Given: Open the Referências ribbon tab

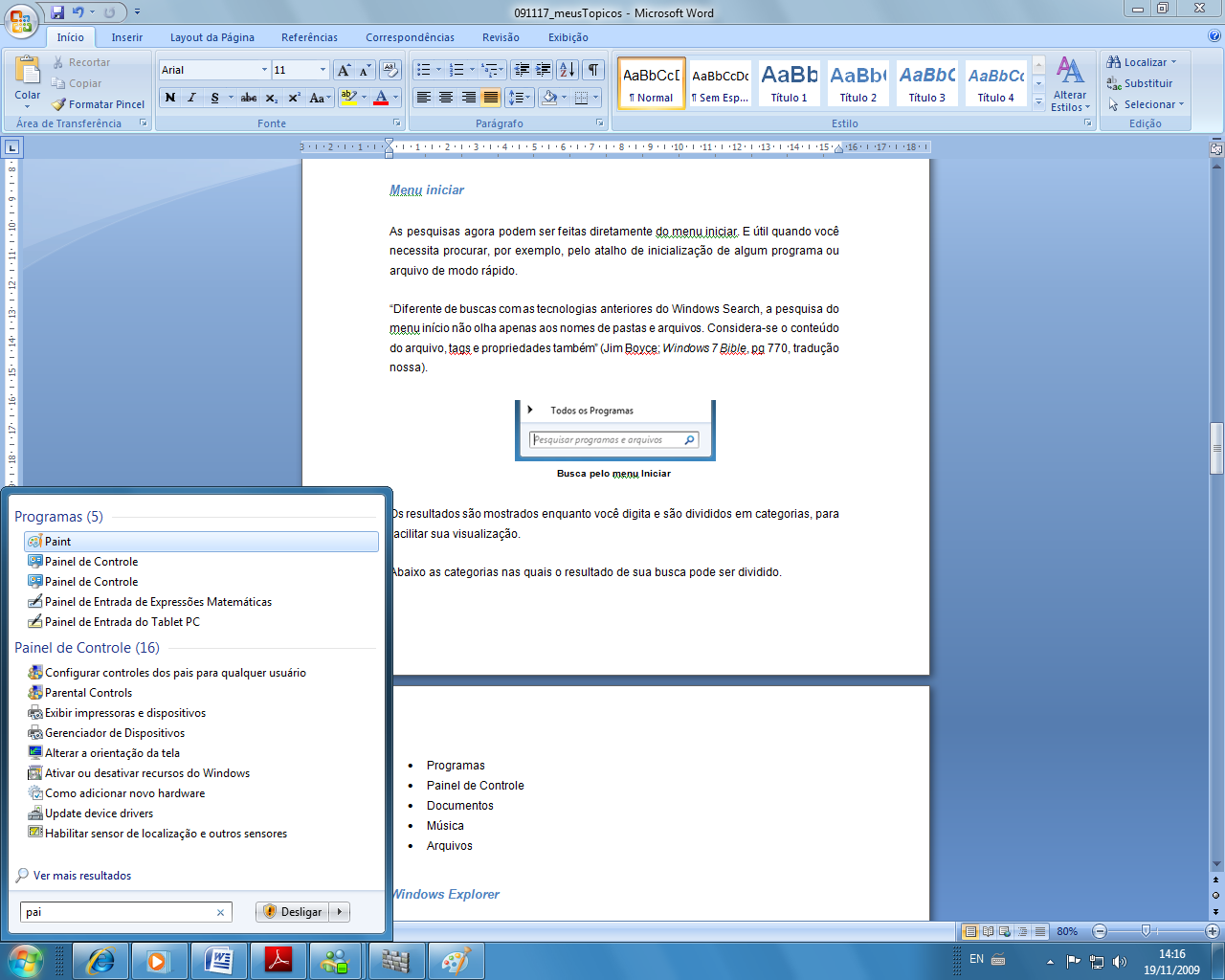Looking at the screenshot, I should point(309,37).
